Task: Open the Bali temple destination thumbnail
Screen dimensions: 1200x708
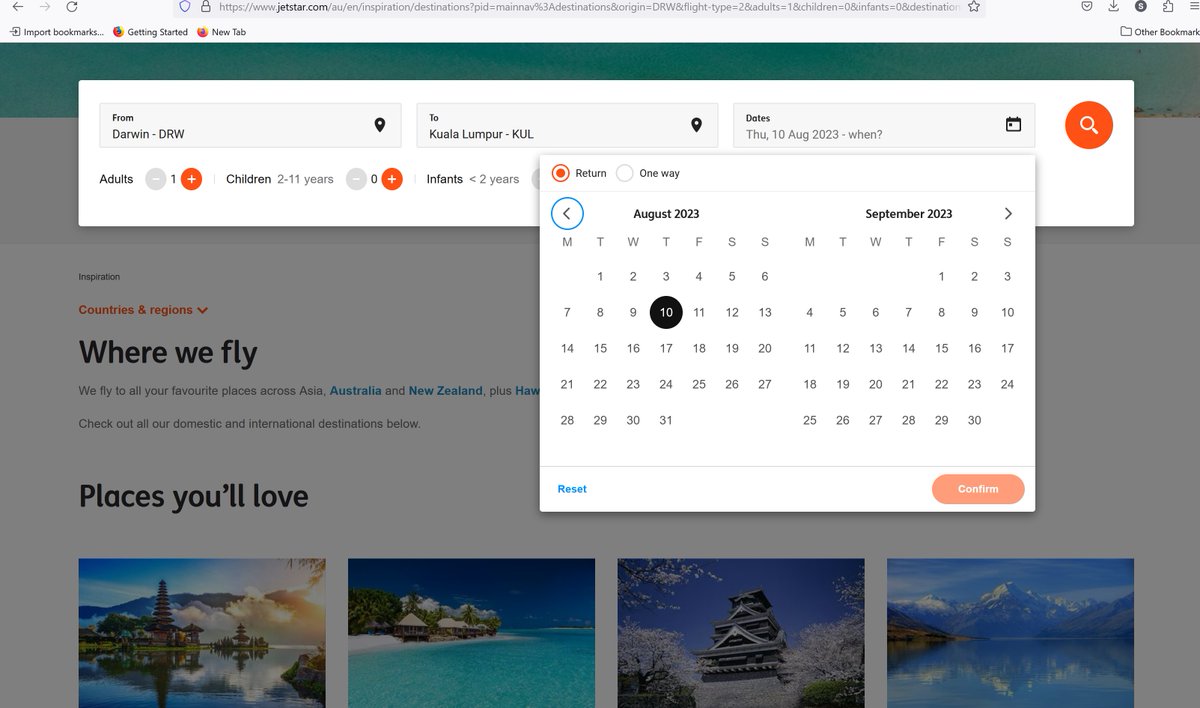Action: [x=202, y=633]
